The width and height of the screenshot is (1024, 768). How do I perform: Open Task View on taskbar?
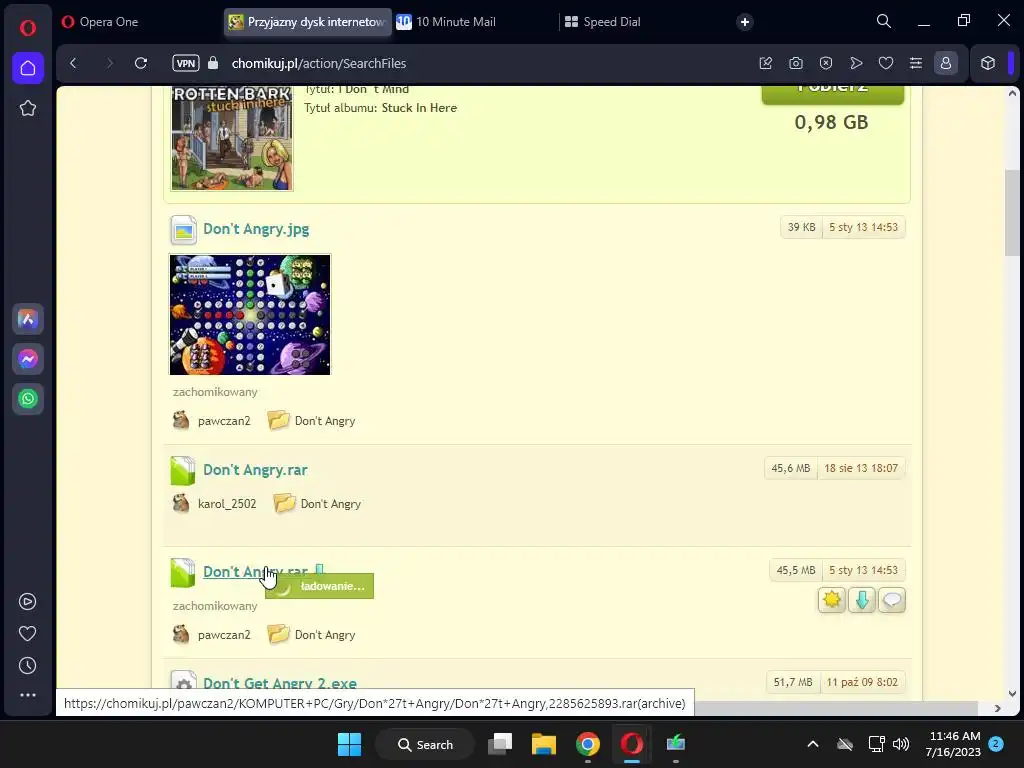pyautogui.click(x=501, y=744)
